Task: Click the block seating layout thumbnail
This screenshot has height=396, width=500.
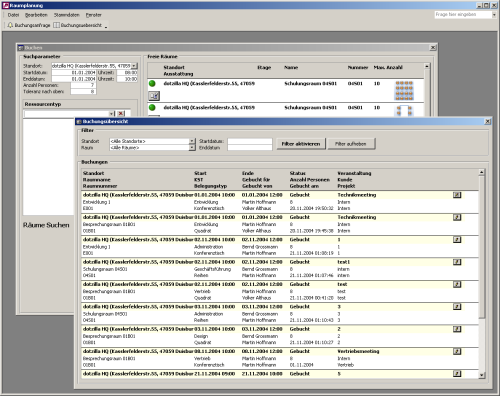Action: pos(404,91)
